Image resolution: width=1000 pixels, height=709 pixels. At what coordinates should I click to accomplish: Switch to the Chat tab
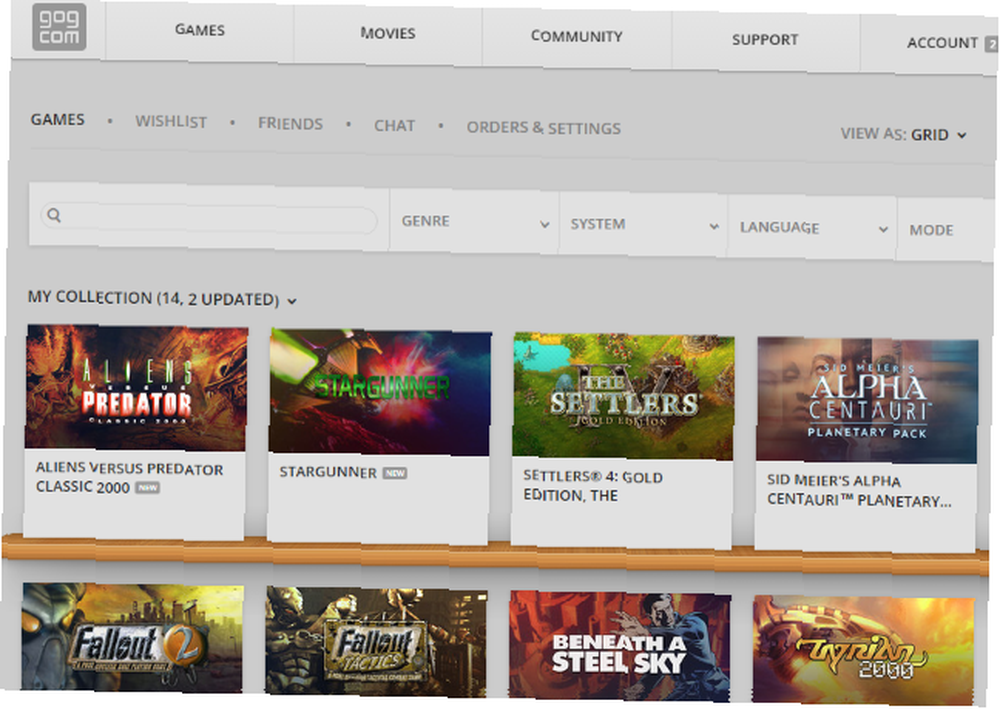[x=394, y=126]
